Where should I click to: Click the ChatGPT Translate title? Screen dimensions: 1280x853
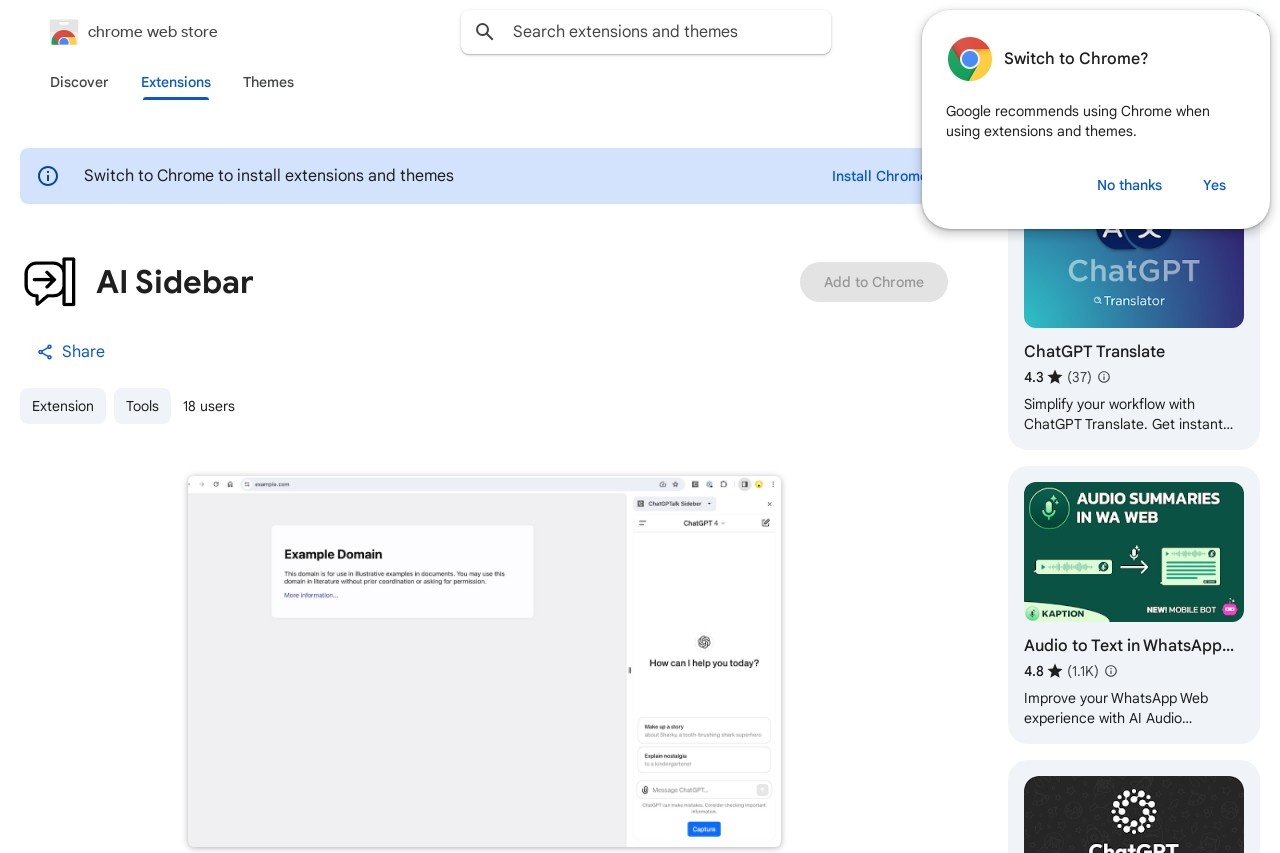pyautogui.click(x=1094, y=351)
